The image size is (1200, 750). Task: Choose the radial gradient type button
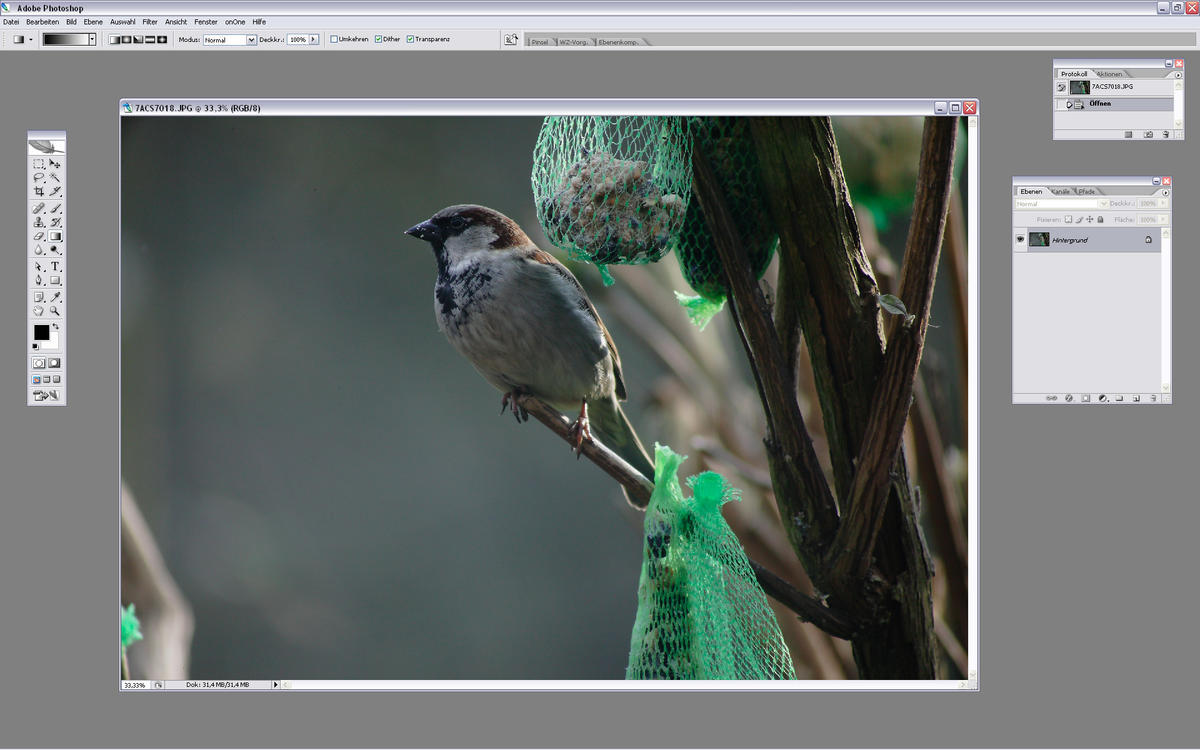click(125, 39)
